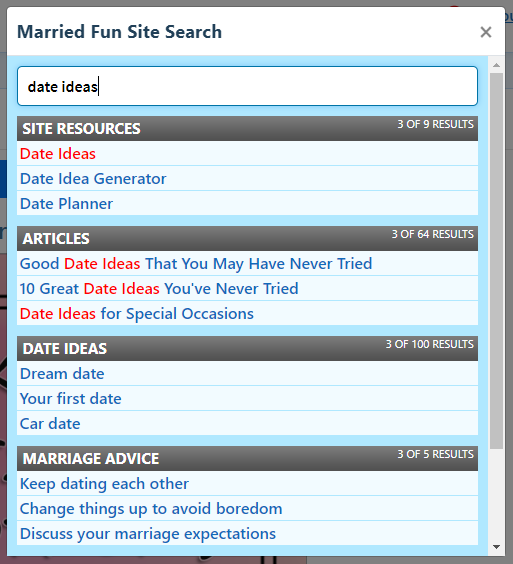Viewport: 513px width, 564px height.
Task: Open 'Keep dating each other' advice
Action: [104, 484]
